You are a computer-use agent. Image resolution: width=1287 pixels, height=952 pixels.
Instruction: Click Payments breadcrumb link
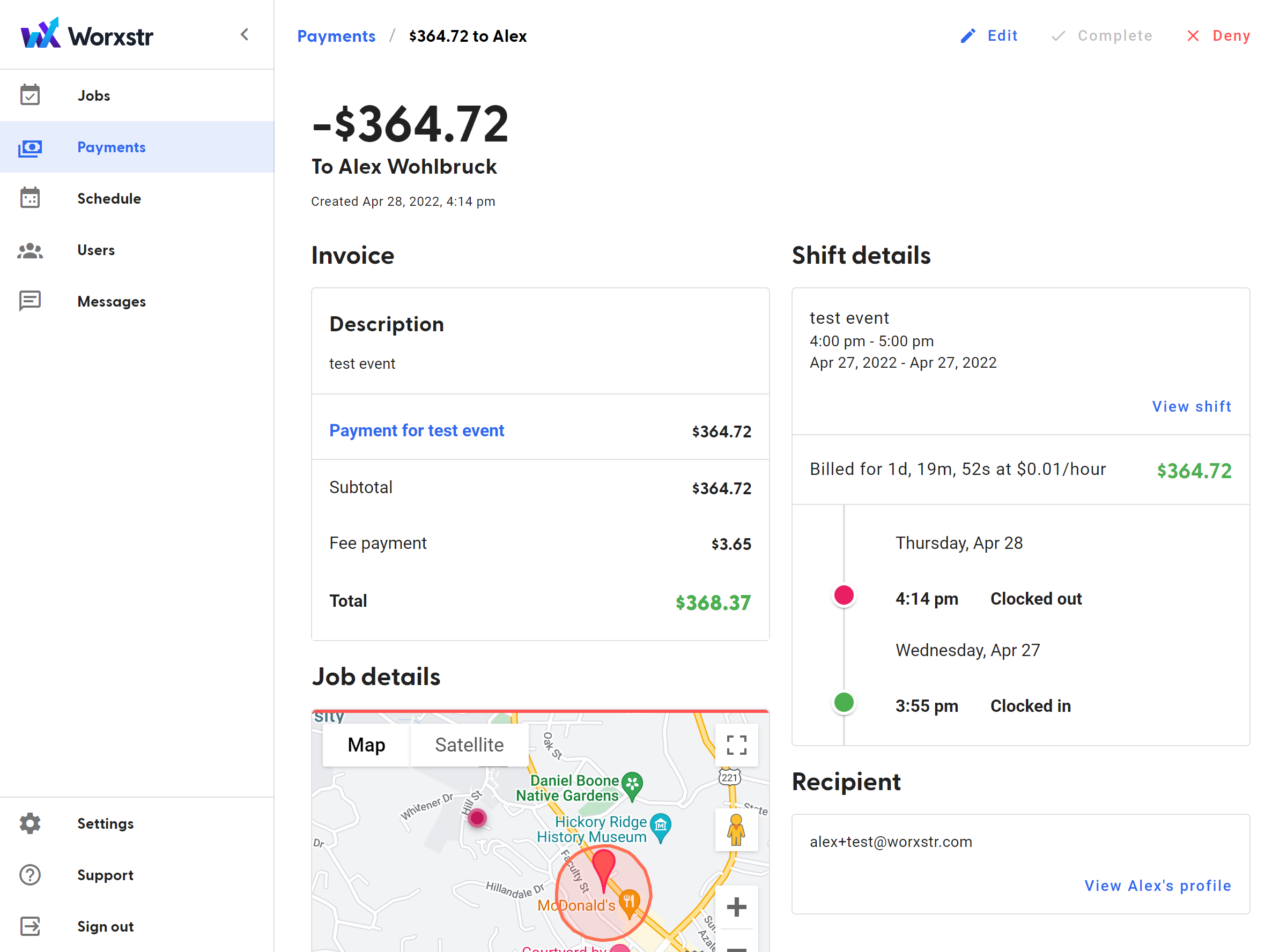(x=336, y=36)
